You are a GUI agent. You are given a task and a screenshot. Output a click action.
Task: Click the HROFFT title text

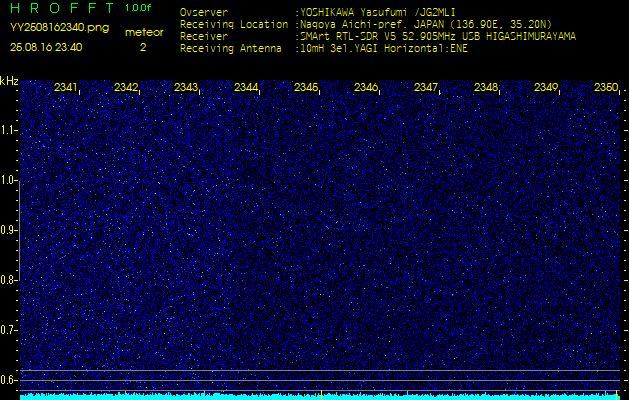click(62, 8)
